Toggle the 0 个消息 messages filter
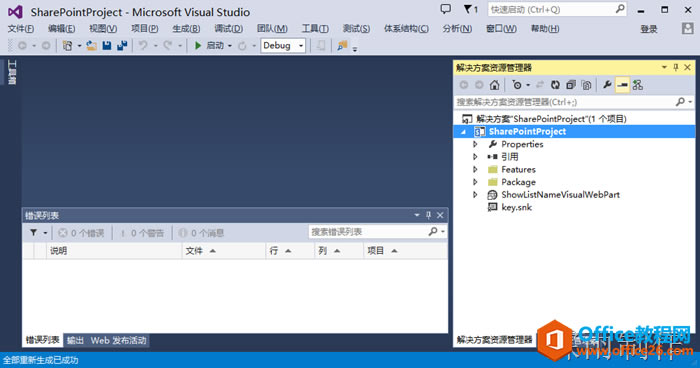The width and height of the screenshot is (700, 368). coord(201,233)
